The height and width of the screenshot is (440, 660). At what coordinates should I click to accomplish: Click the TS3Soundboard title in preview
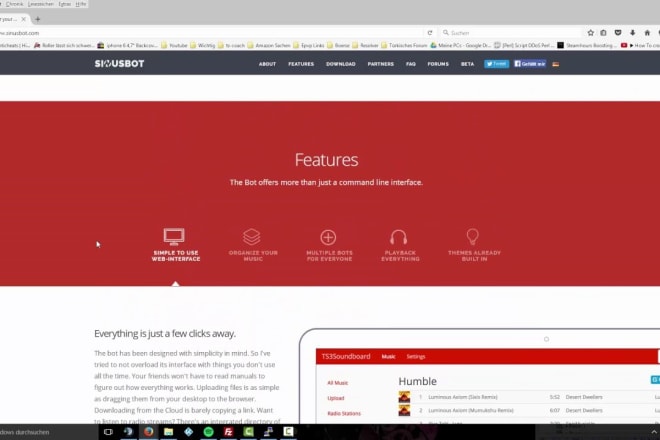pyautogui.click(x=346, y=356)
